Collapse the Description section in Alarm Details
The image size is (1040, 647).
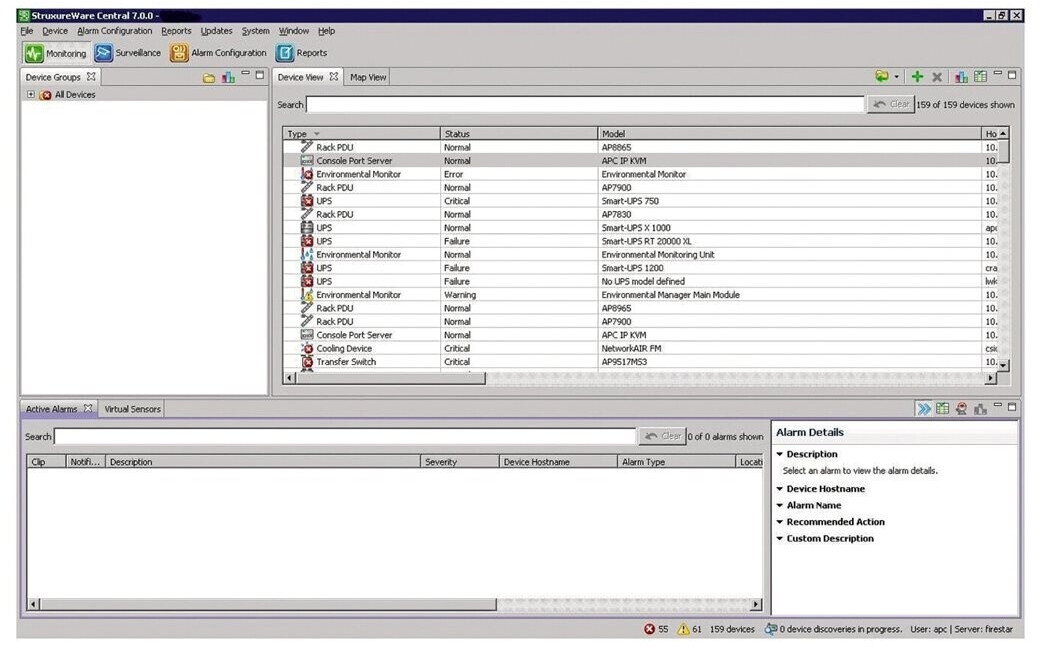pos(780,455)
